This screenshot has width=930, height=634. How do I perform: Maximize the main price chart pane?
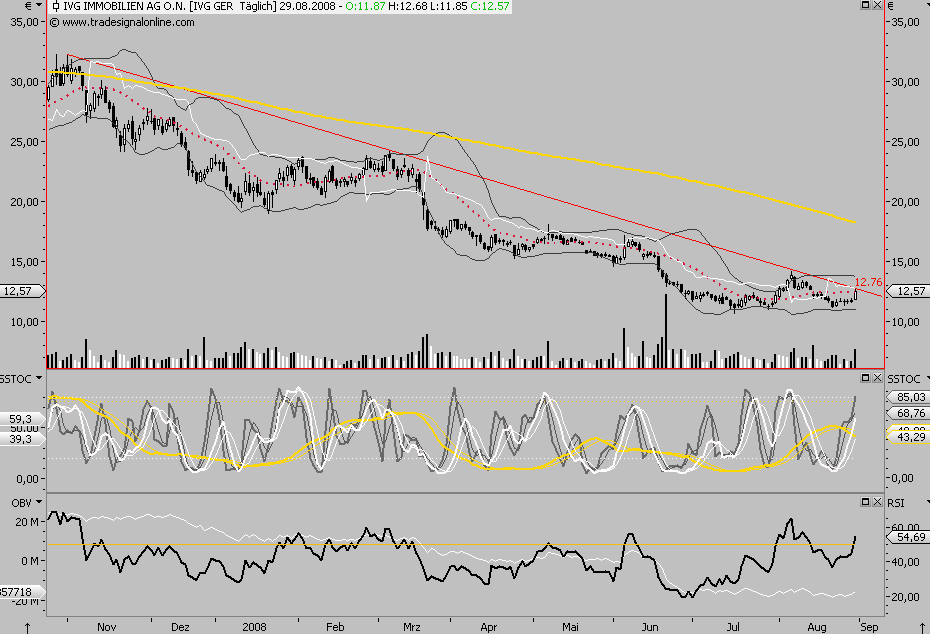click(865, 5)
